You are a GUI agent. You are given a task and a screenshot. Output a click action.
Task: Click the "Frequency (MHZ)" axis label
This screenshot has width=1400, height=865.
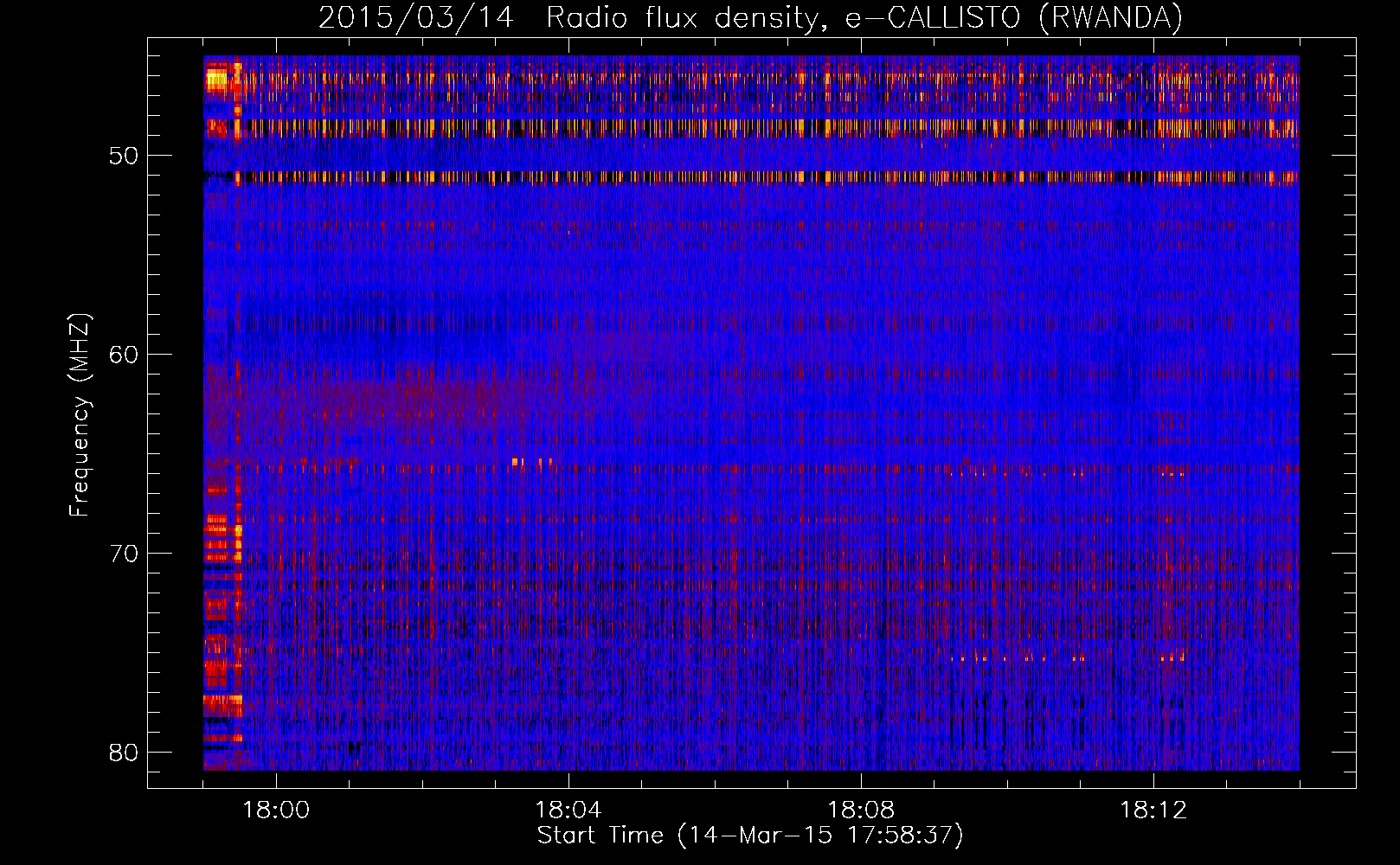[x=79, y=415]
